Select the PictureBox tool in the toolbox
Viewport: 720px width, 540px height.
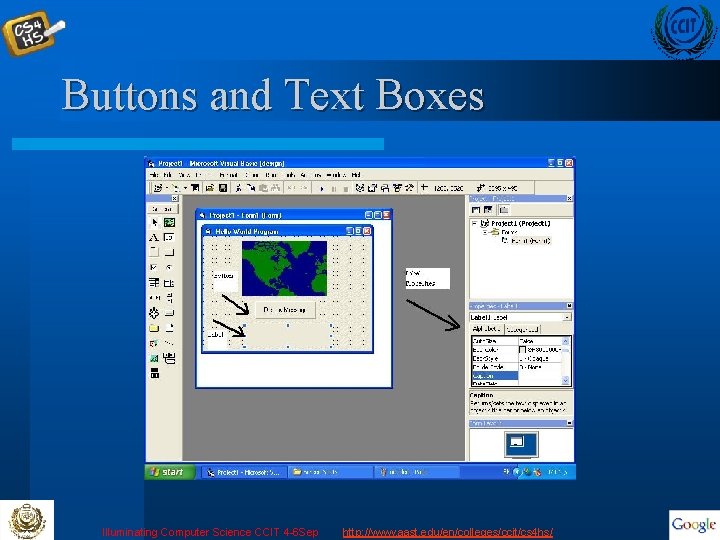coord(169,223)
